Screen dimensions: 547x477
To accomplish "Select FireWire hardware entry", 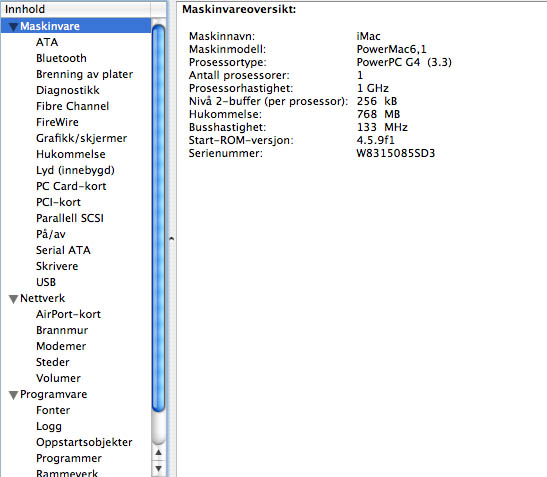I will pos(57,122).
